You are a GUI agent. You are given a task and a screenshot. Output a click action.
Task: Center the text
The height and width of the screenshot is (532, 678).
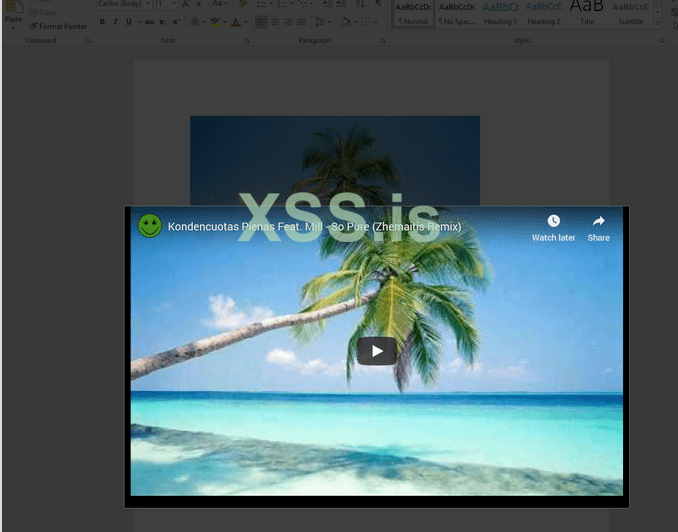click(x=275, y=22)
